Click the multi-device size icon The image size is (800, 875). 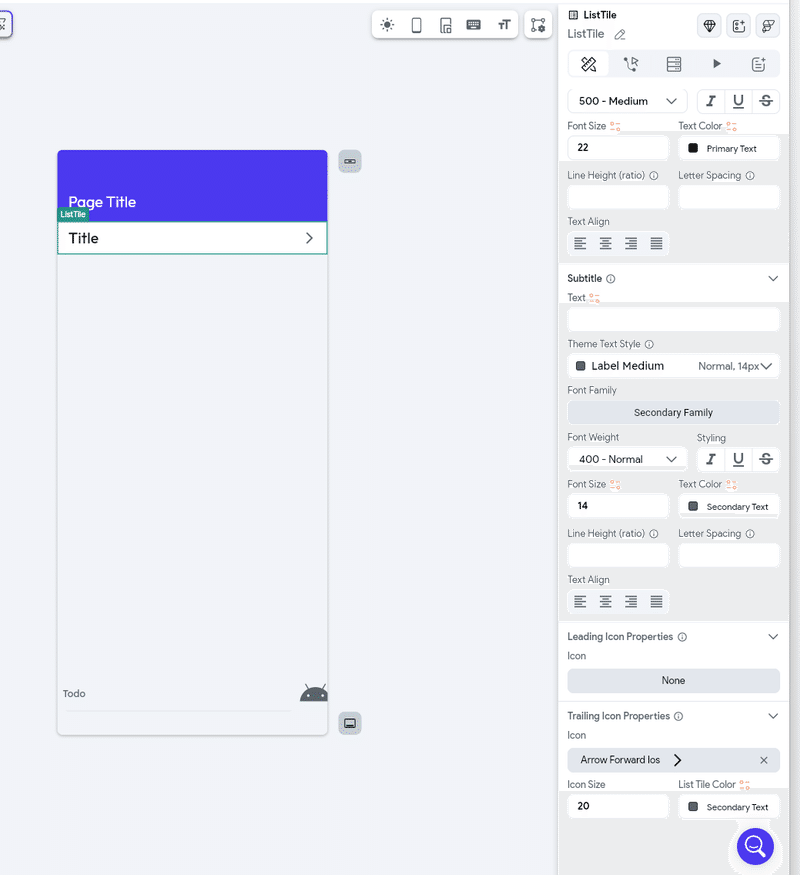(445, 25)
